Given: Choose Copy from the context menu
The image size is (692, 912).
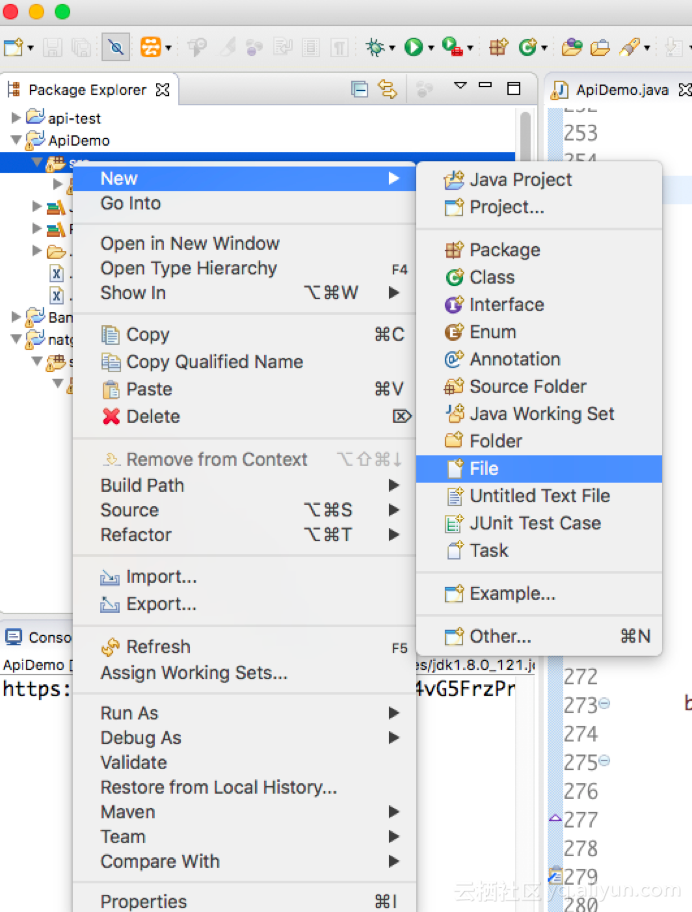Looking at the screenshot, I should (x=244, y=334).
